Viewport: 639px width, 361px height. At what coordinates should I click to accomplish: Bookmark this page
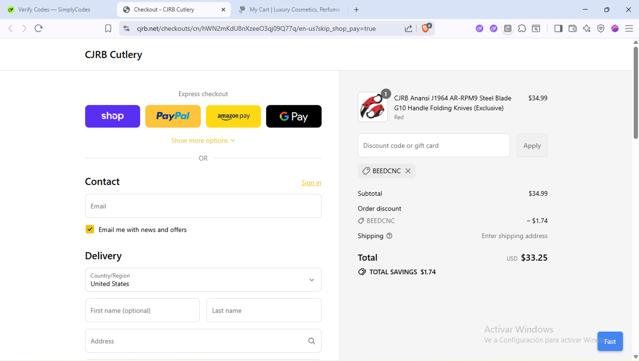tap(108, 28)
